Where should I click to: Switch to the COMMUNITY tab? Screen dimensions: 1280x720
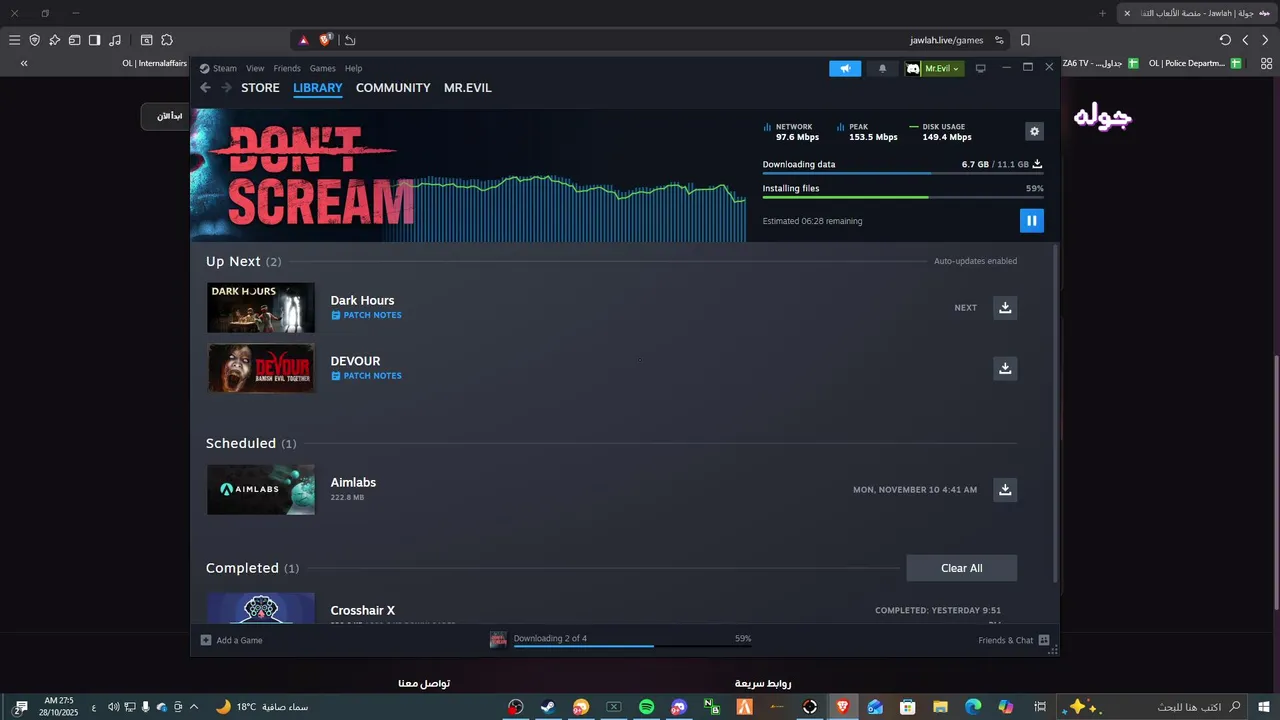tap(393, 88)
